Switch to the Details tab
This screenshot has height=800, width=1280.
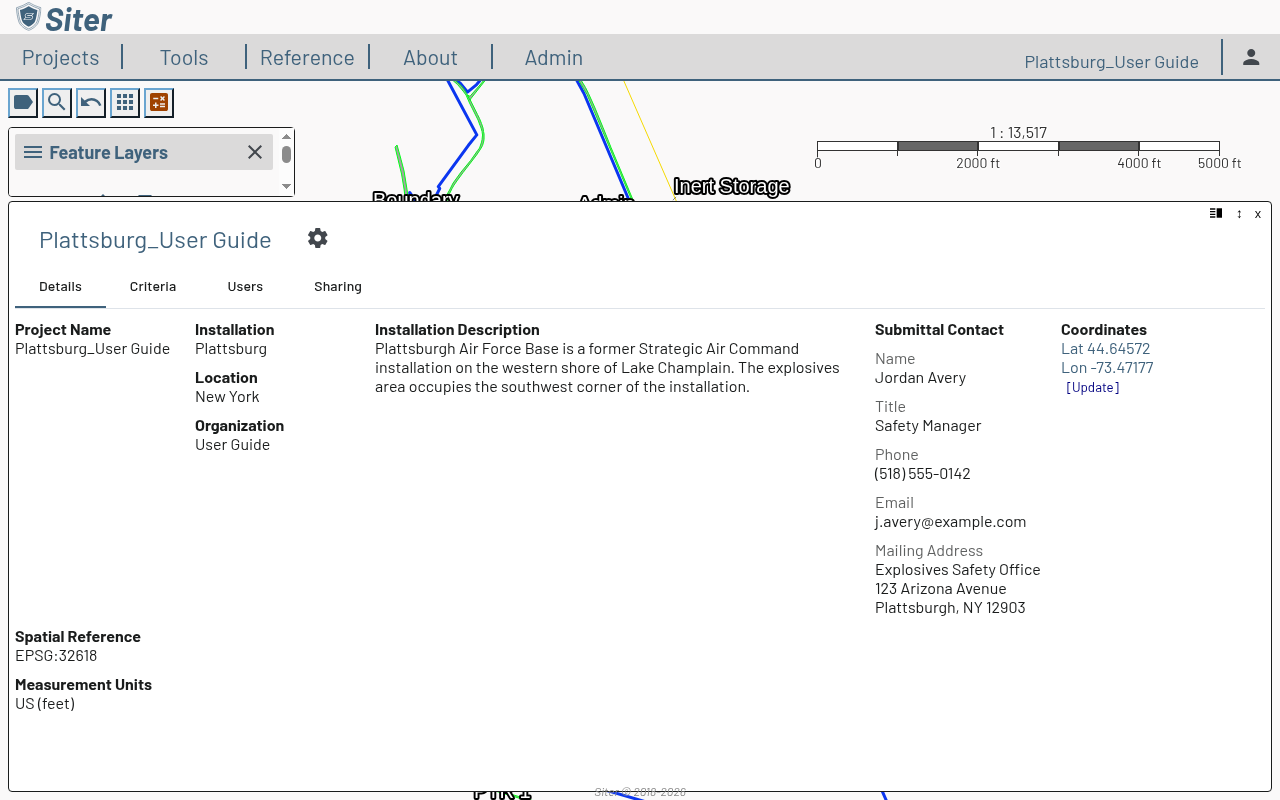pyautogui.click(x=60, y=287)
